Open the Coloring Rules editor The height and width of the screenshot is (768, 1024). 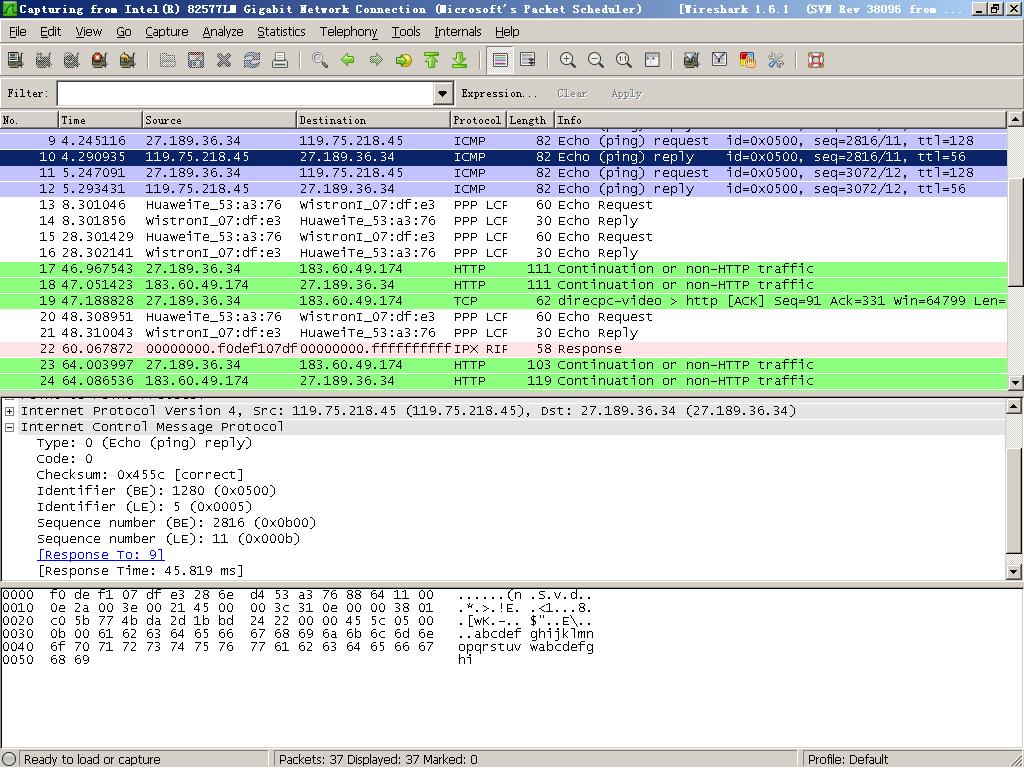pos(747,60)
